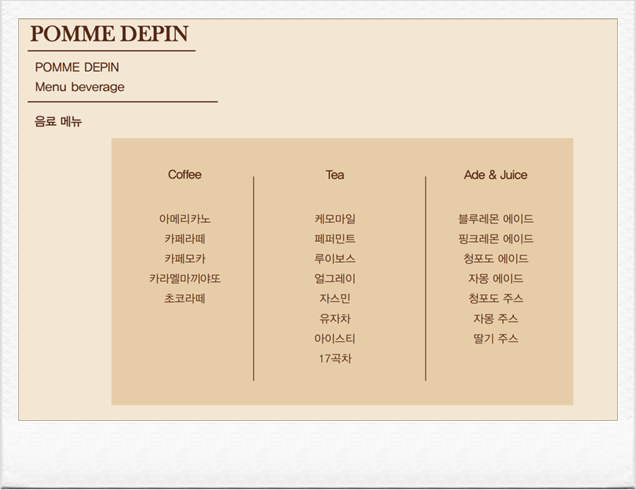Click the 음료 메뉴 heading
This screenshot has height=490, width=636.
coord(58,121)
